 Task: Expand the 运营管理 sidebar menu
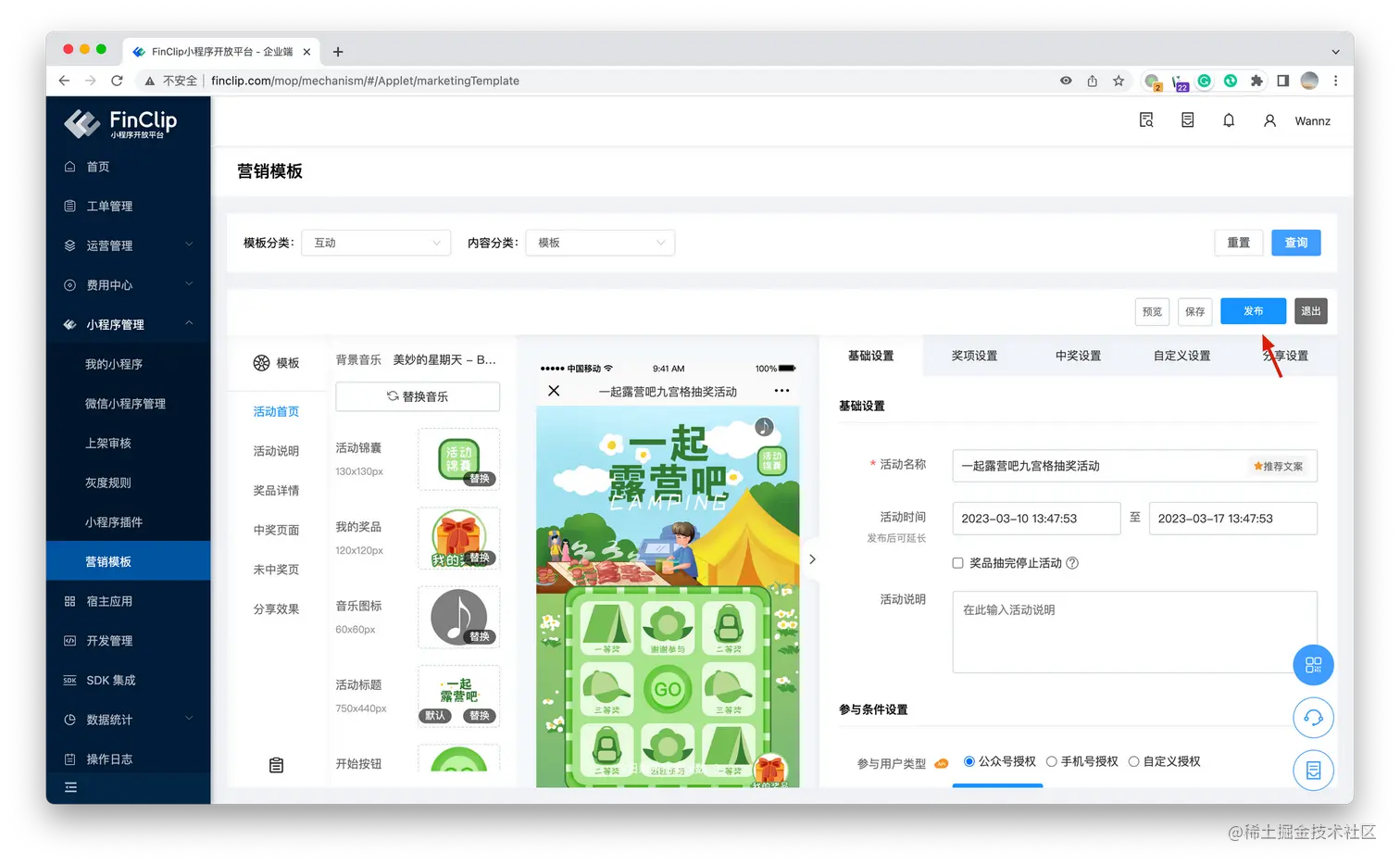[x=128, y=245]
